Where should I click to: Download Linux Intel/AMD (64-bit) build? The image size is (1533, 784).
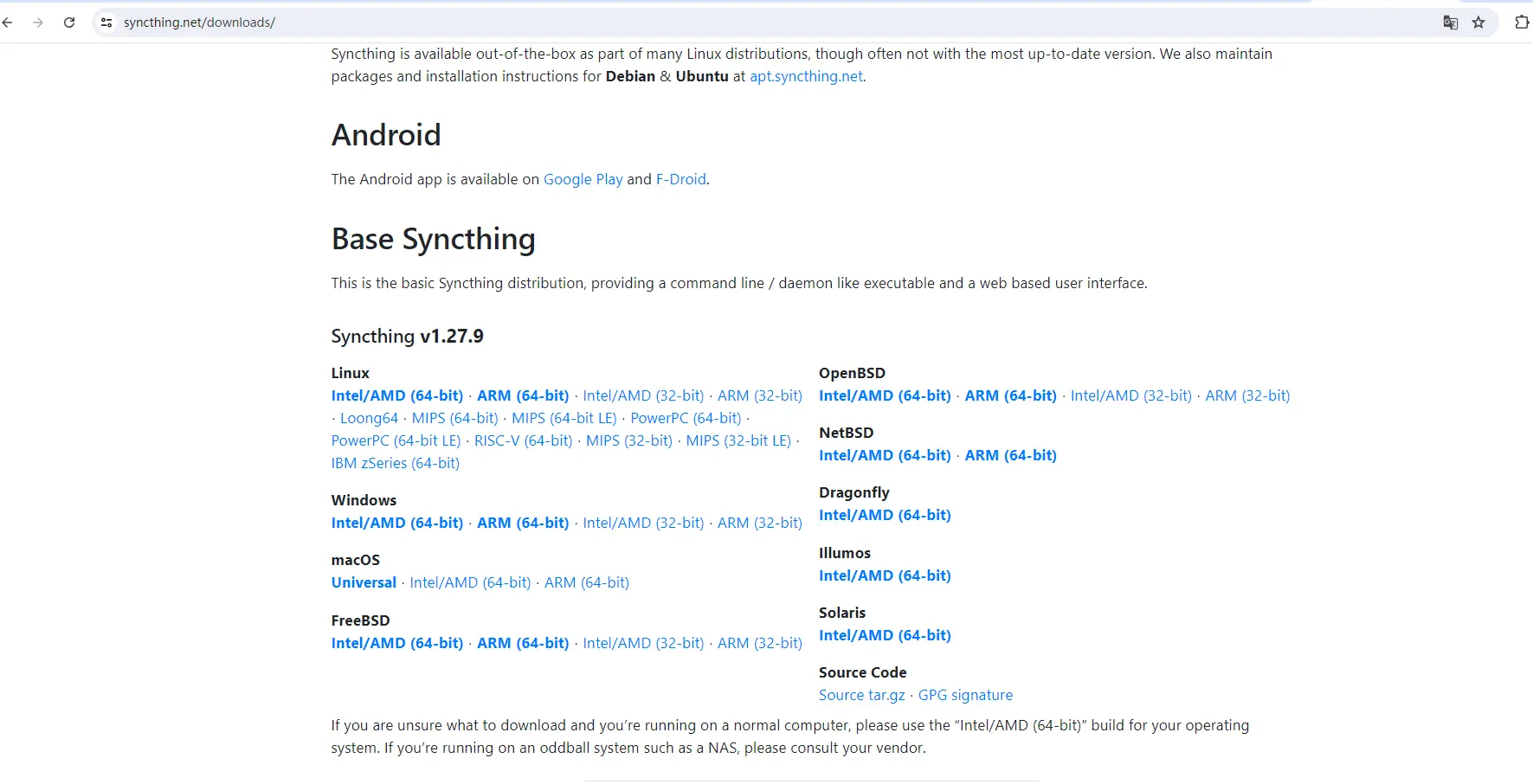[397, 395]
